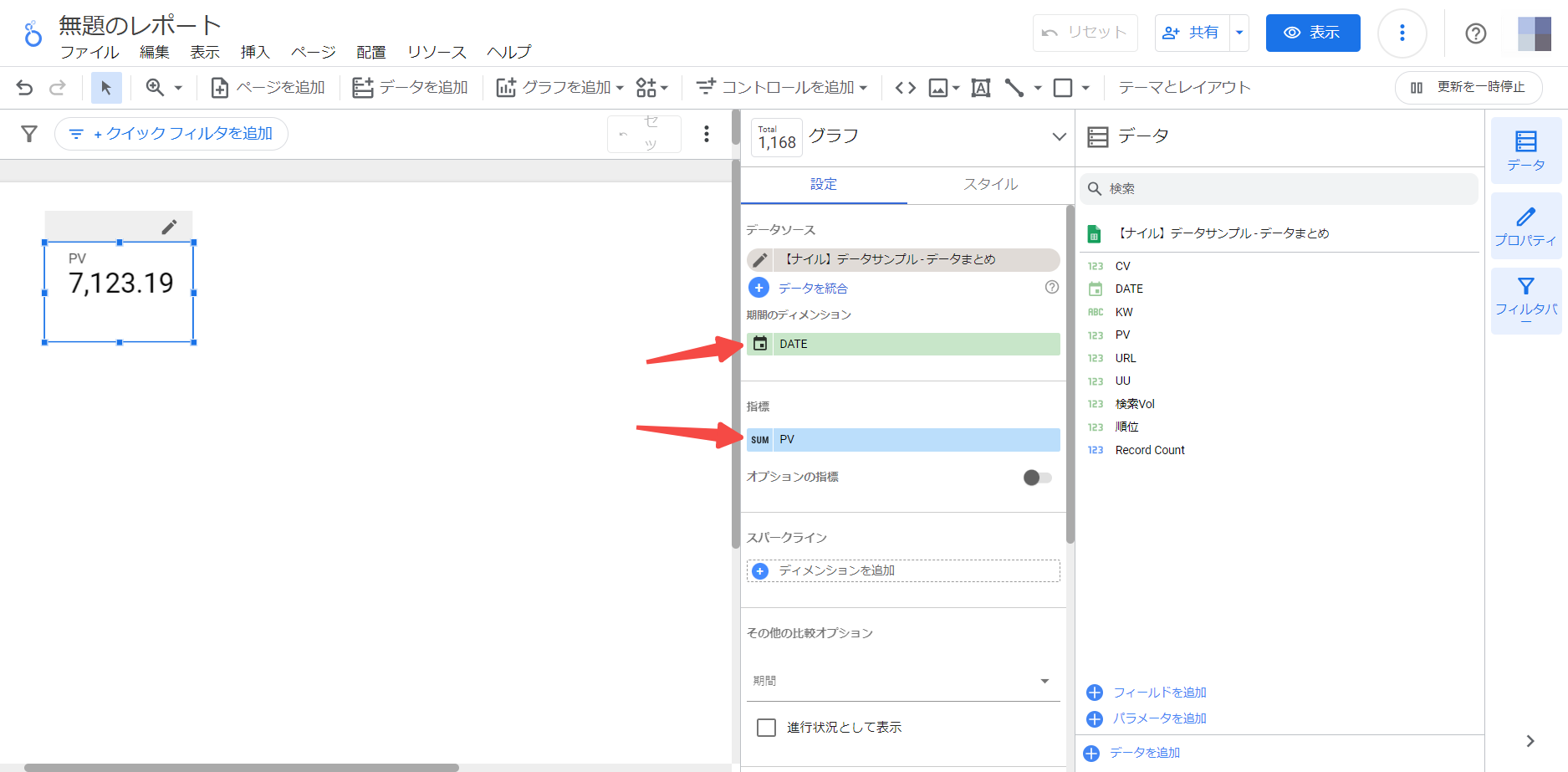
Task: Open the shape tool dropdown arrow
Action: pos(1085,87)
